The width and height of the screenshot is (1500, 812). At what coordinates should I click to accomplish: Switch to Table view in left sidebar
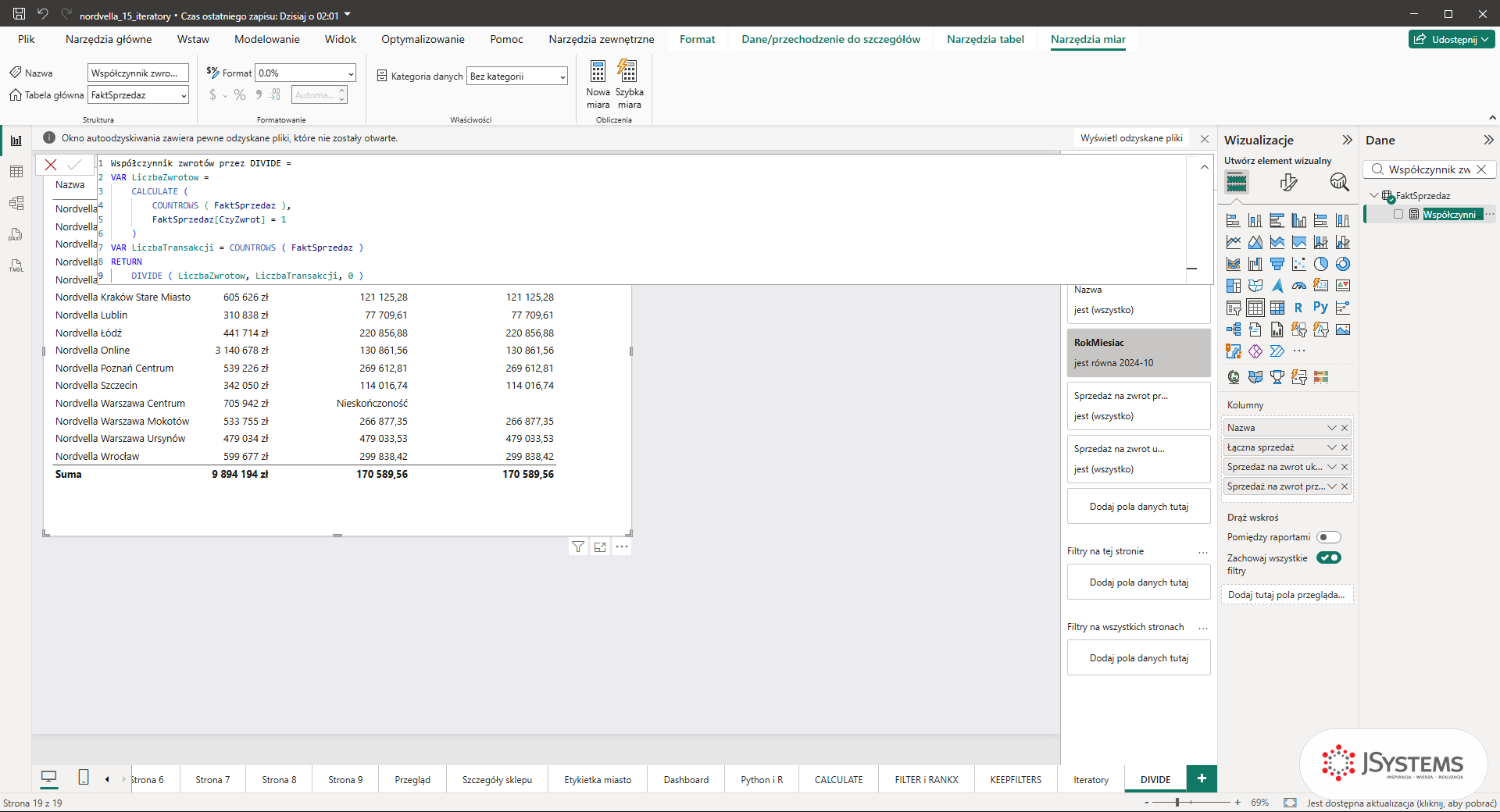16,172
